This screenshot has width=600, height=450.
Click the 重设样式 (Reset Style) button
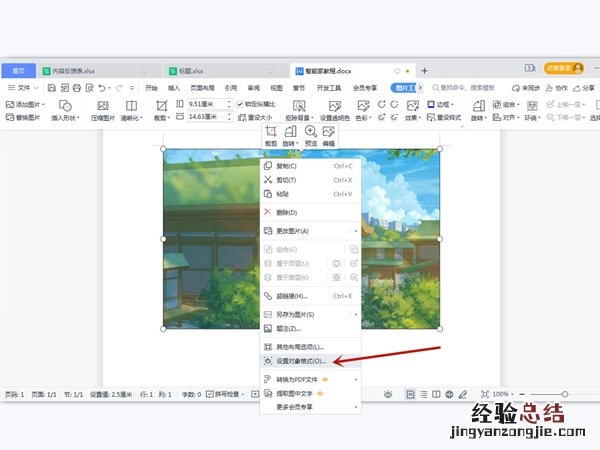pyautogui.click(x=444, y=117)
